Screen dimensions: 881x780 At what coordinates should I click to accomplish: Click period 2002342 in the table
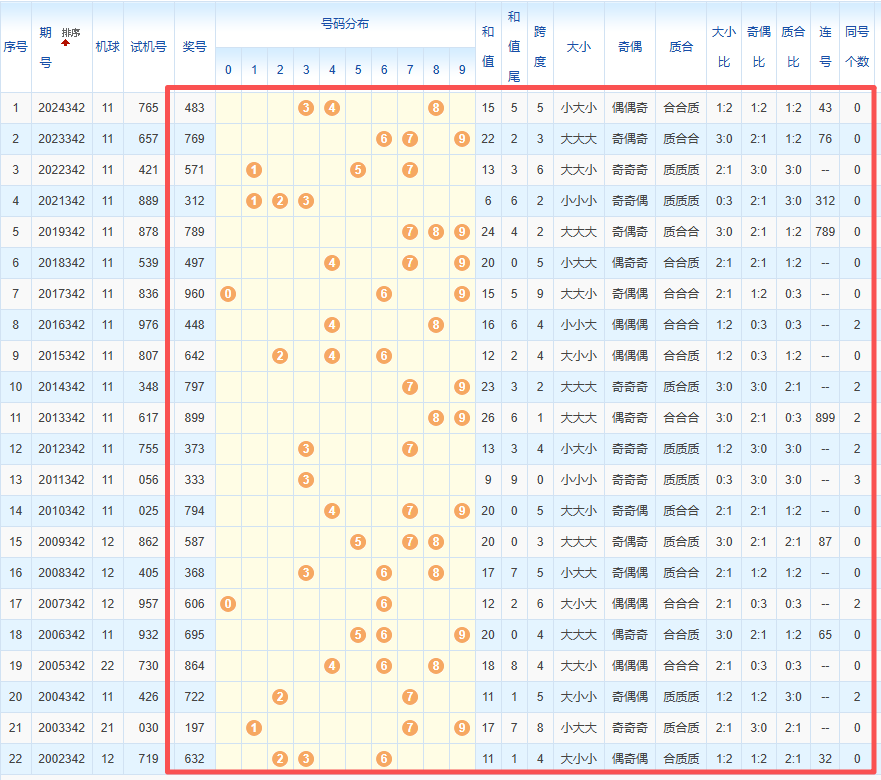click(62, 759)
